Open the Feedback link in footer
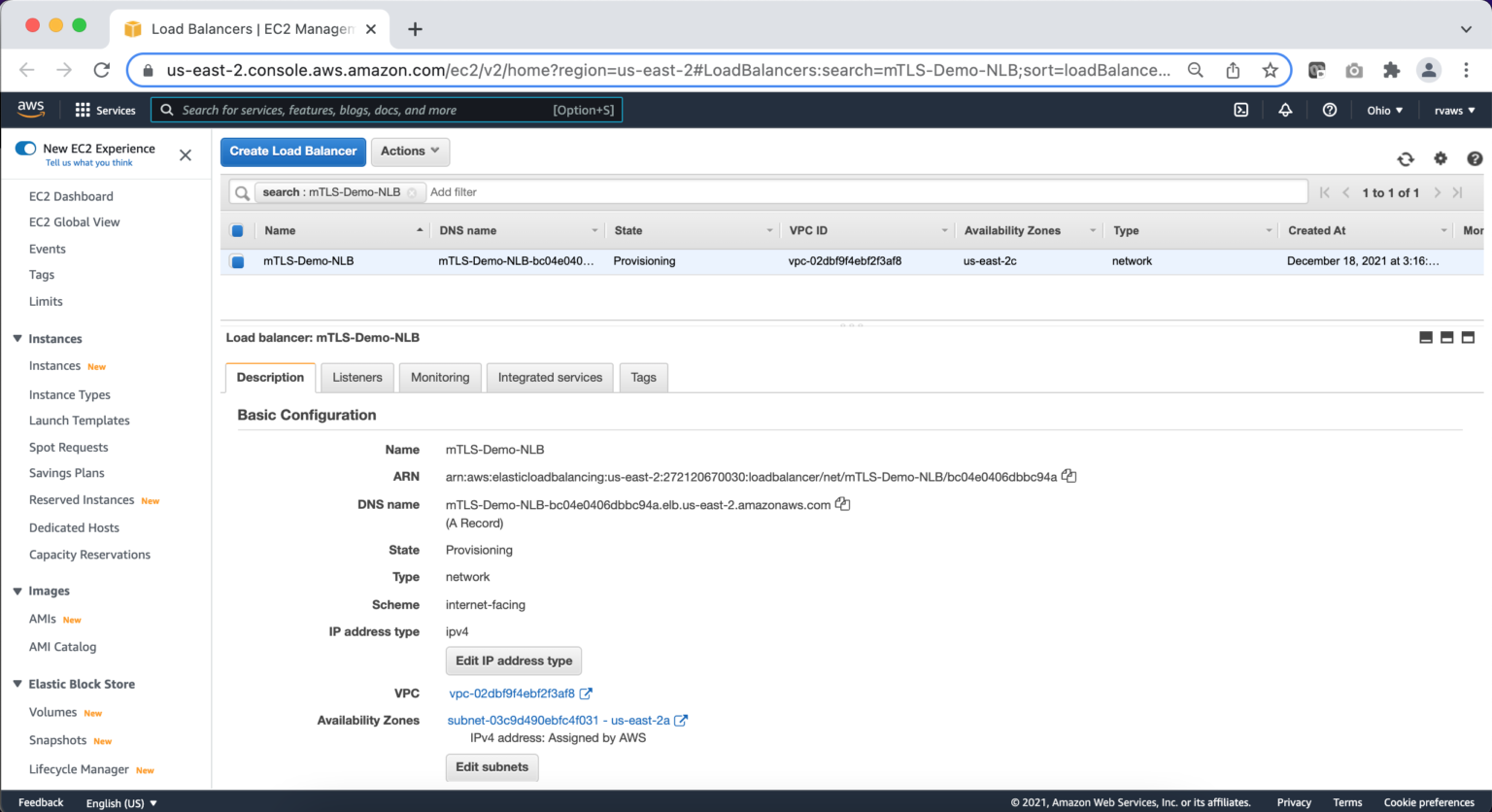1492x812 pixels. click(41, 802)
